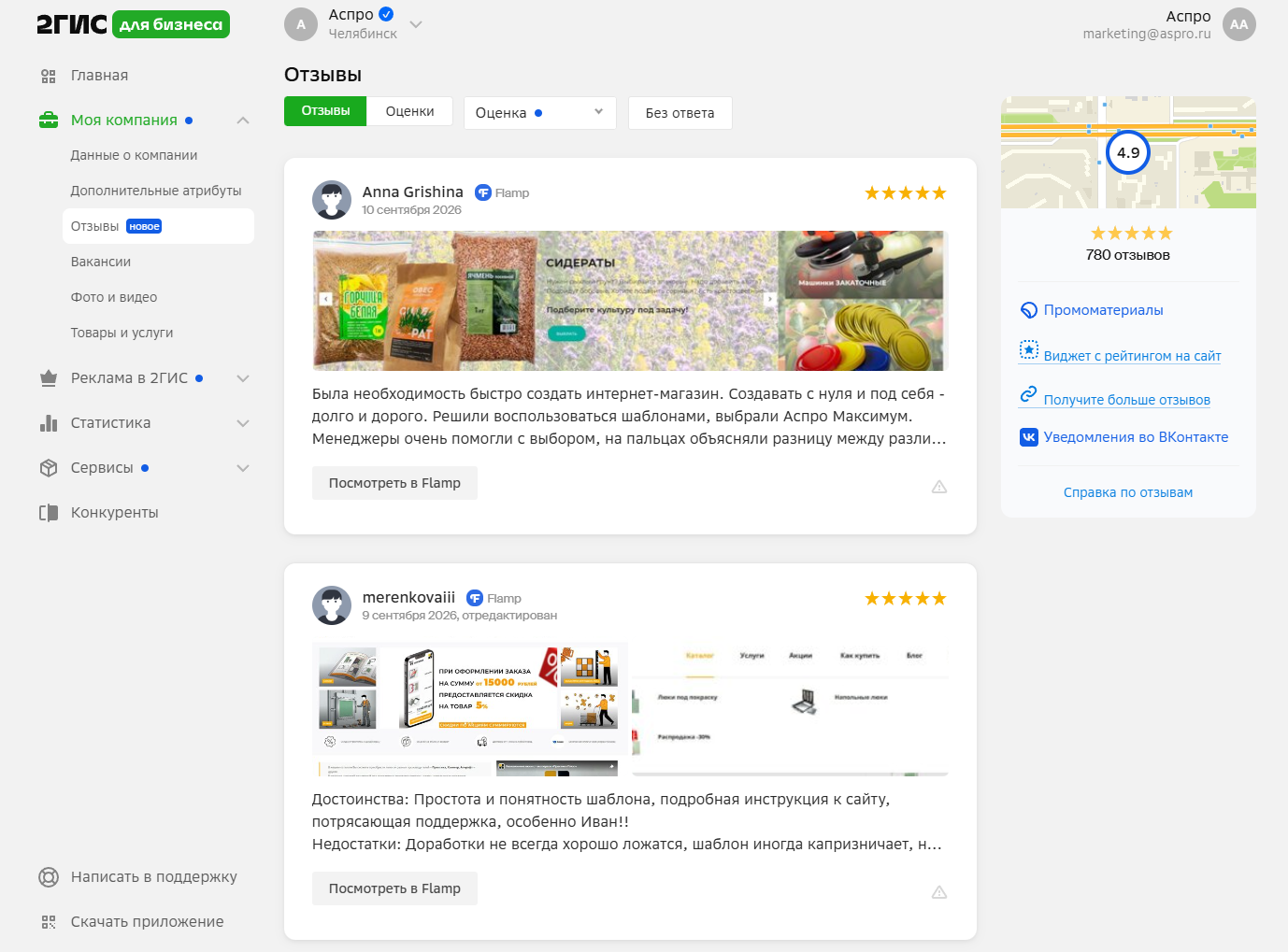
Task: Click the Реклама в 2ГИС crown icon
Action: pyautogui.click(x=49, y=378)
